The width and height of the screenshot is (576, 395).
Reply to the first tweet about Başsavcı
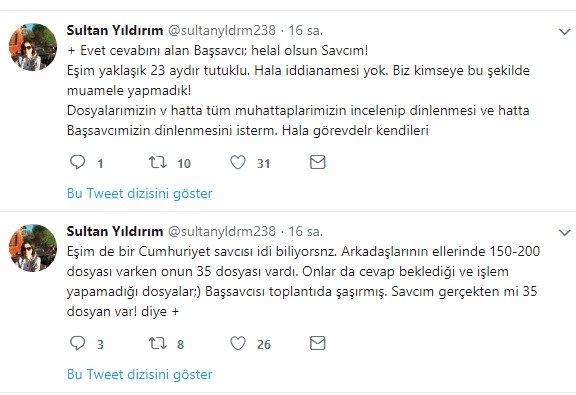pyautogui.click(x=78, y=162)
